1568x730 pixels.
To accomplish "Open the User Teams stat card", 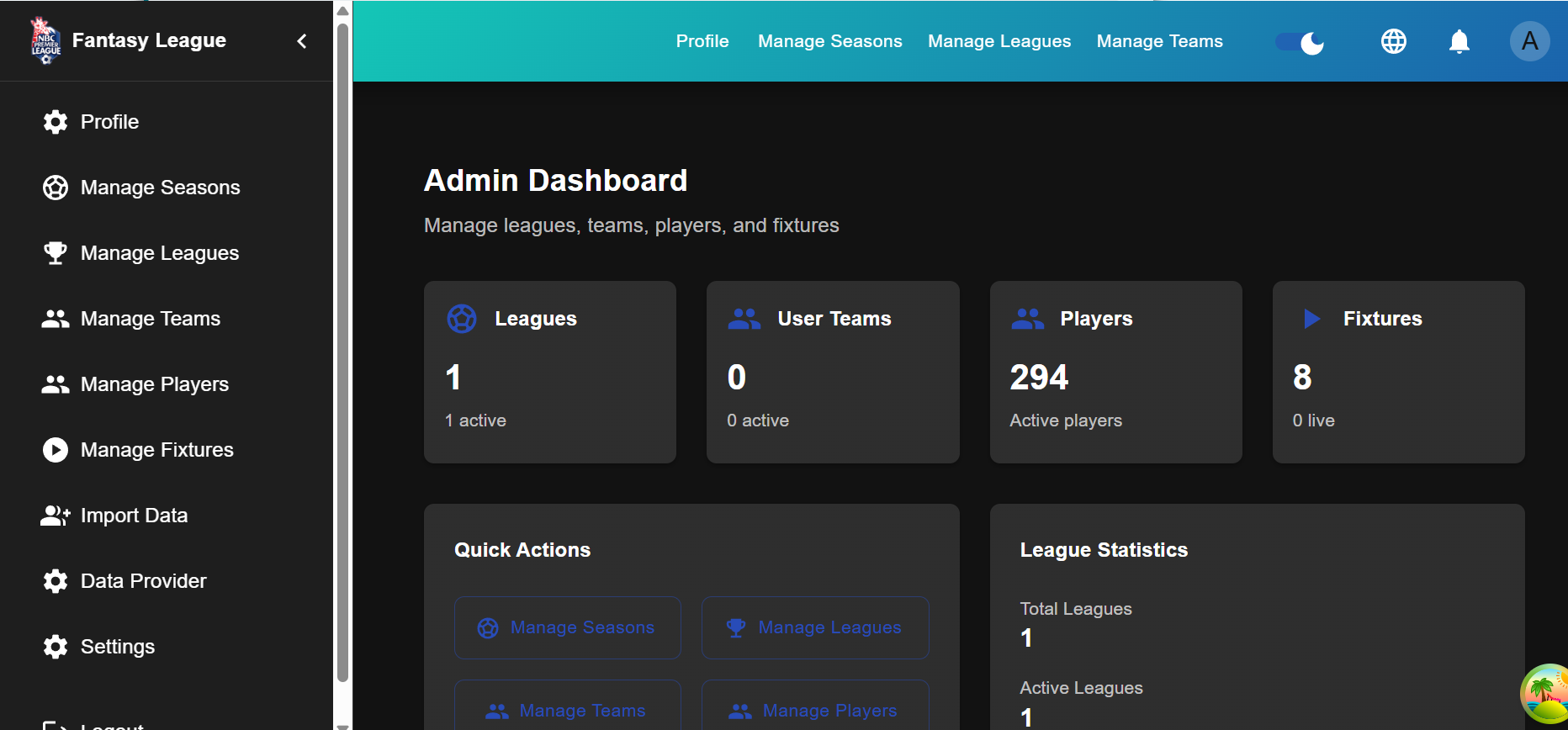I will point(833,372).
